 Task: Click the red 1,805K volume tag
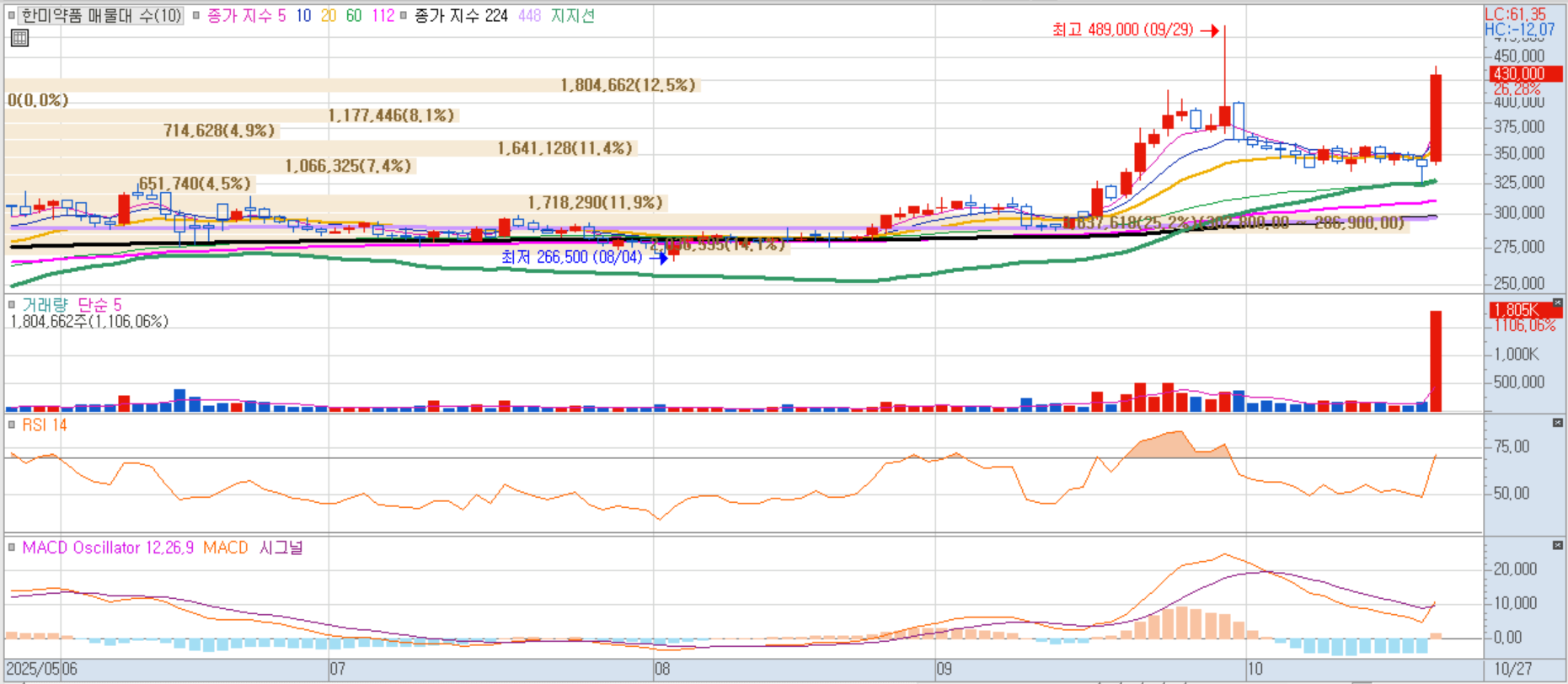(x=1526, y=310)
